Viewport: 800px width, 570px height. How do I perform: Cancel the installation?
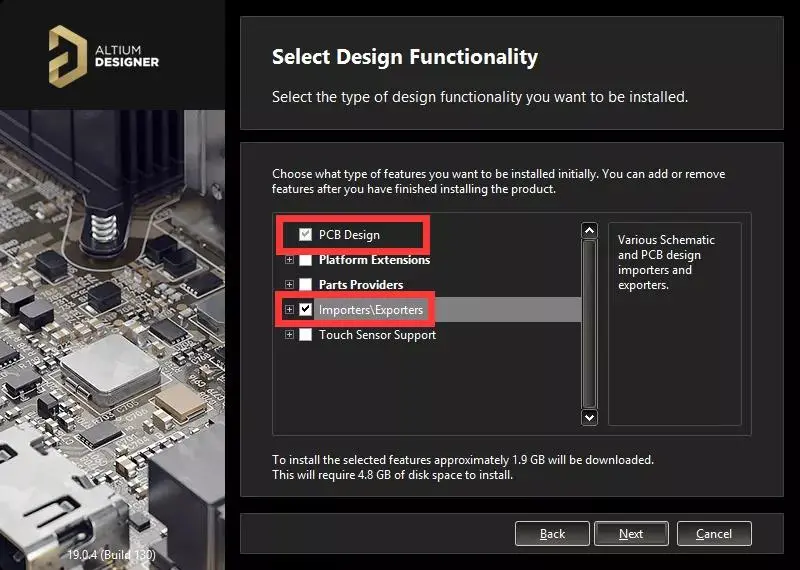(714, 534)
